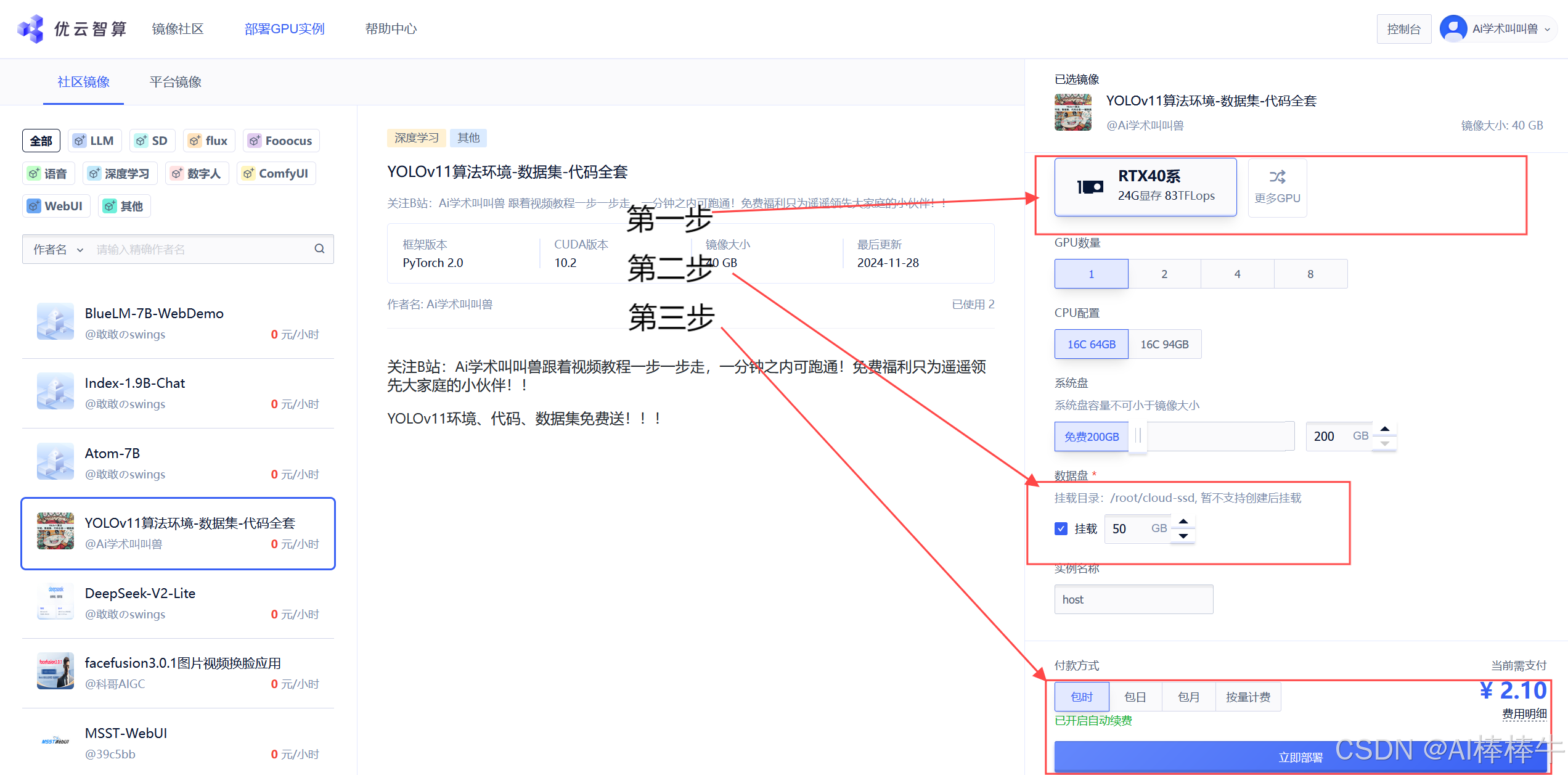
Task: Switch to the 平台镜像 tab
Action: [175, 82]
